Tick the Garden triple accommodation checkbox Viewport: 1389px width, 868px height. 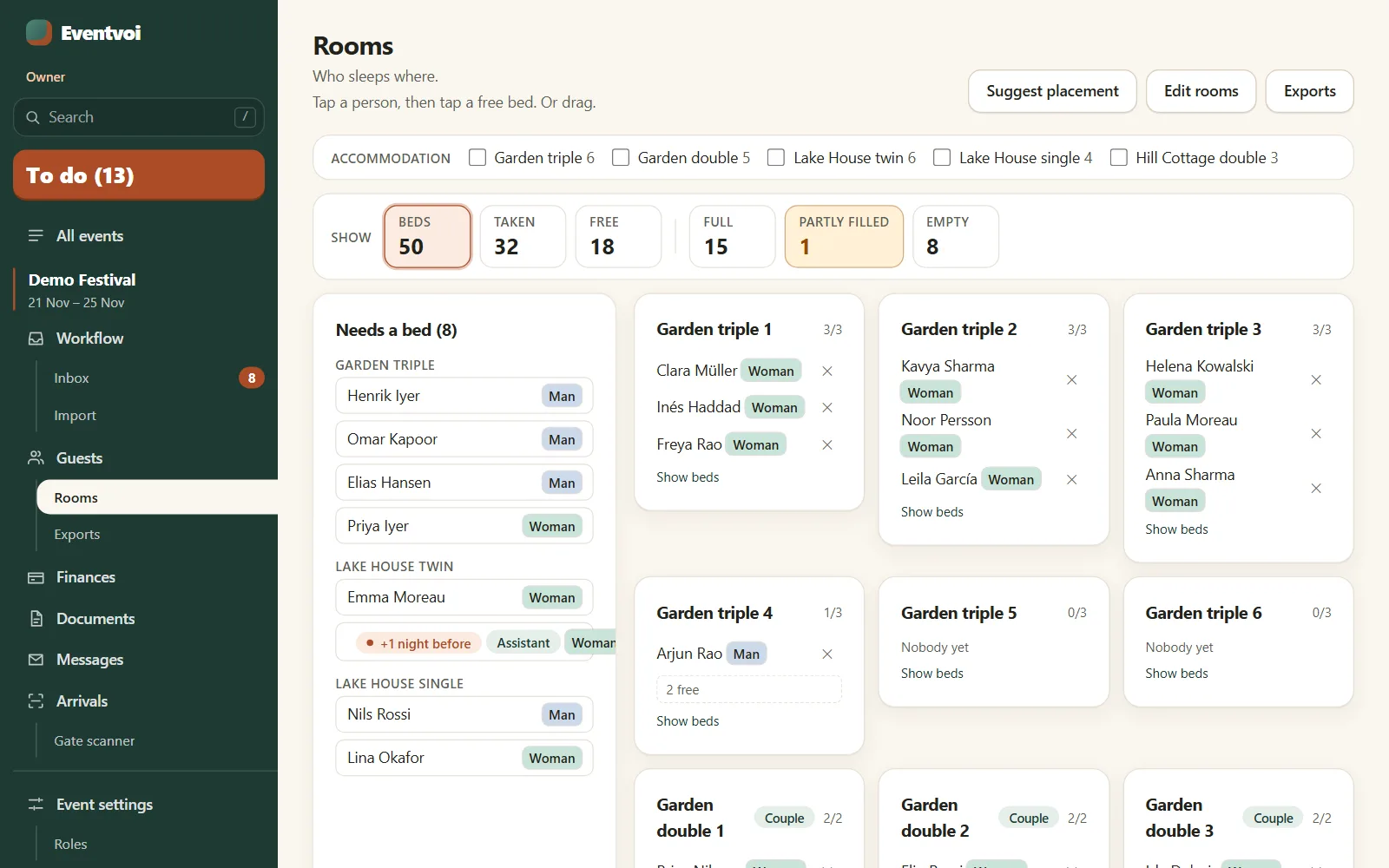[477, 157]
